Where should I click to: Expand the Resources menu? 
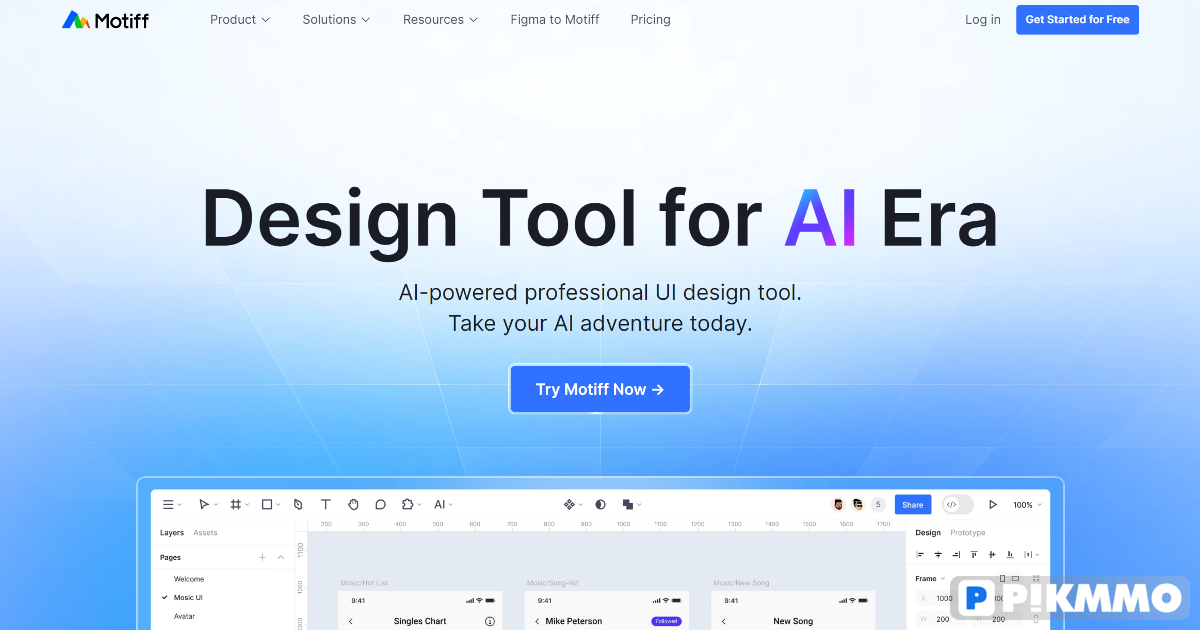point(440,19)
